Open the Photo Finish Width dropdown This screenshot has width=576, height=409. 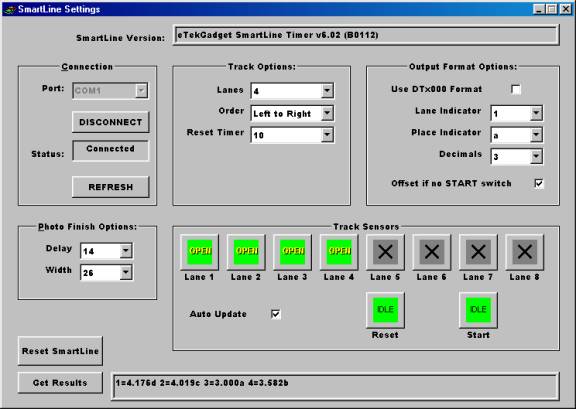[x=126, y=273]
